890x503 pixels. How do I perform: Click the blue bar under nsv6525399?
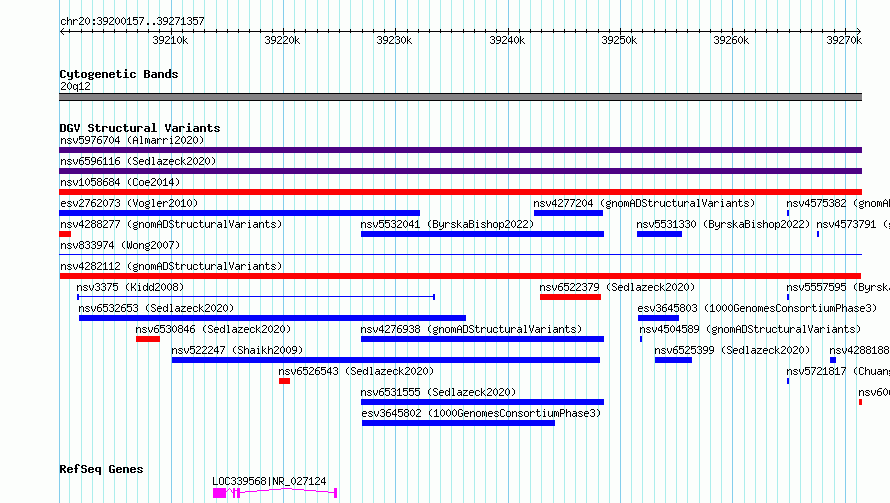pos(673,360)
